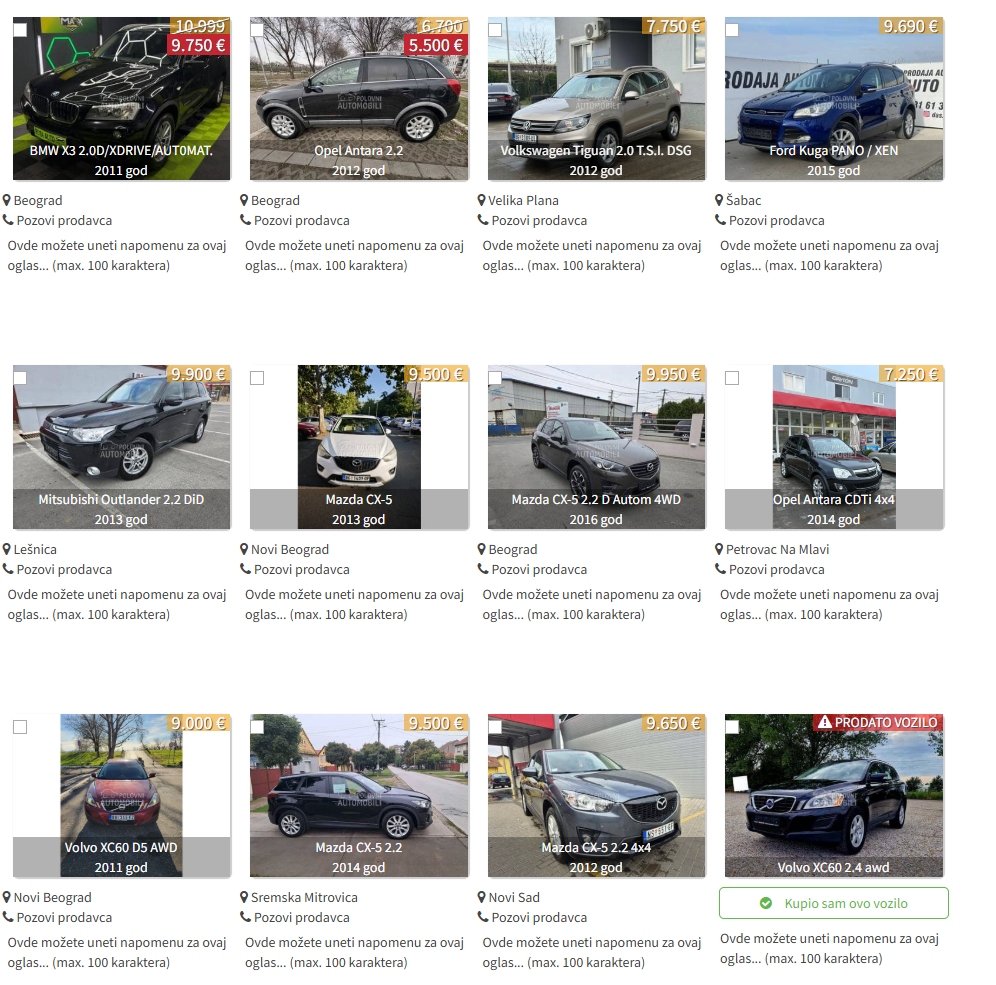Click the location pin icon beside Velika Plana

(481, 201)
